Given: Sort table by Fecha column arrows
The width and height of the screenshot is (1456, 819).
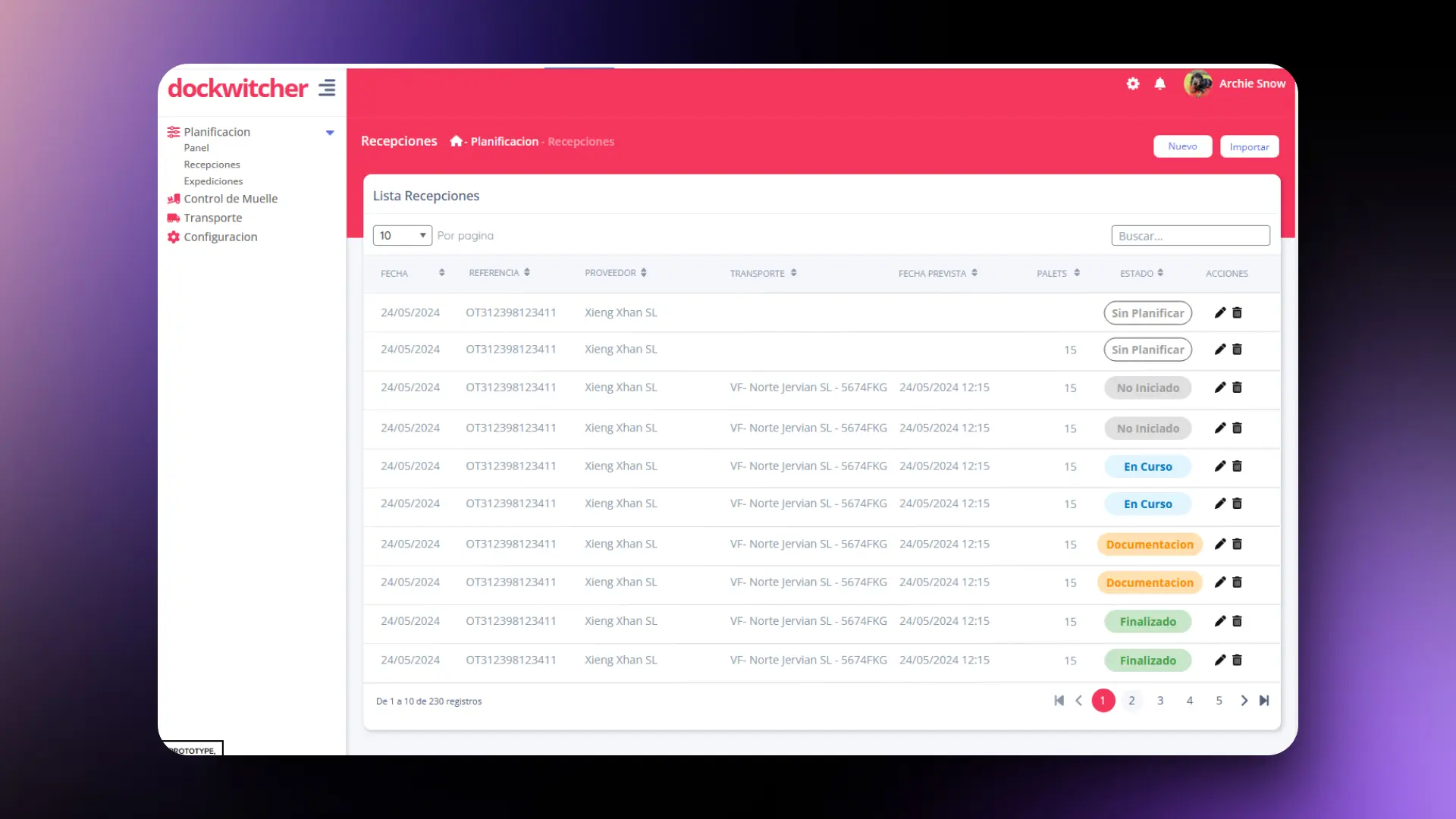Looking at the screenshot, I should coord(441,272).
